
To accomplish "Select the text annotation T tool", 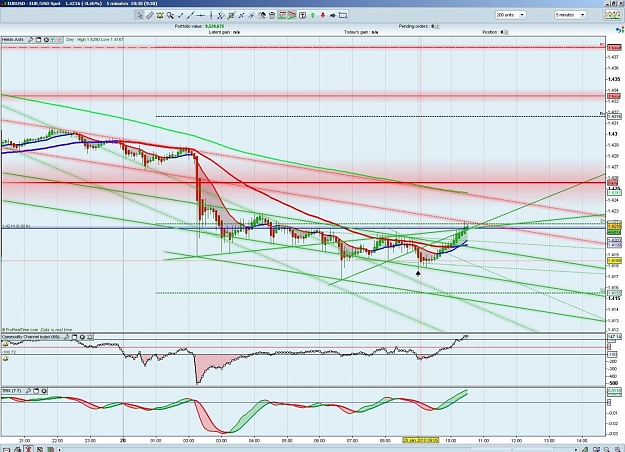I will [303, 16].
